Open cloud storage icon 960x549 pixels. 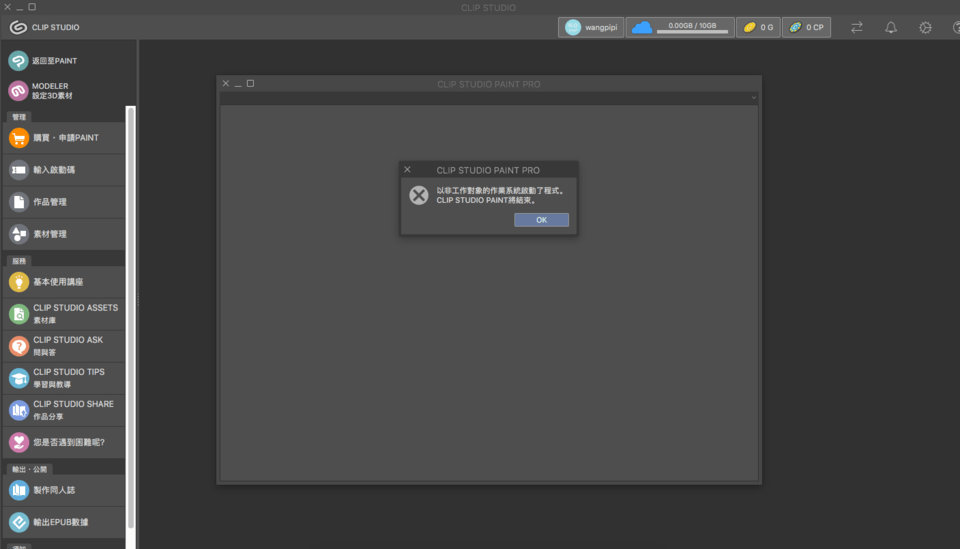(x=642, y=27)
